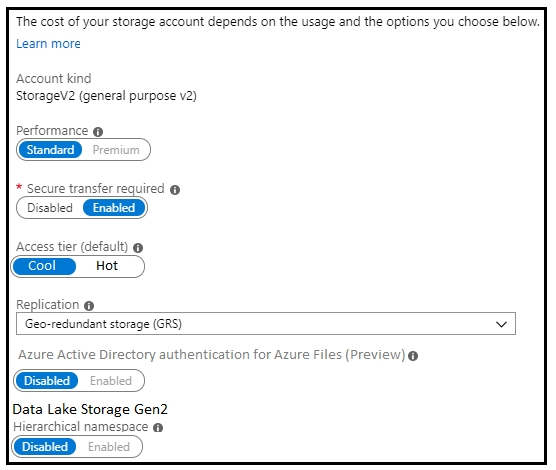Screen dimensions: 556x470
Task: Enable Azure Active Directory authentication for Files
Action: point(111,381)
